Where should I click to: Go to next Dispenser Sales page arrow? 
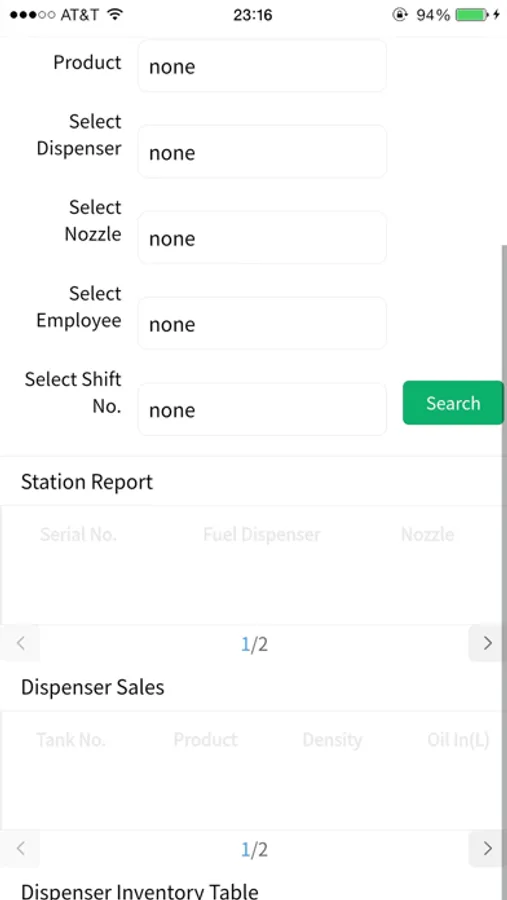click(487, 848)
